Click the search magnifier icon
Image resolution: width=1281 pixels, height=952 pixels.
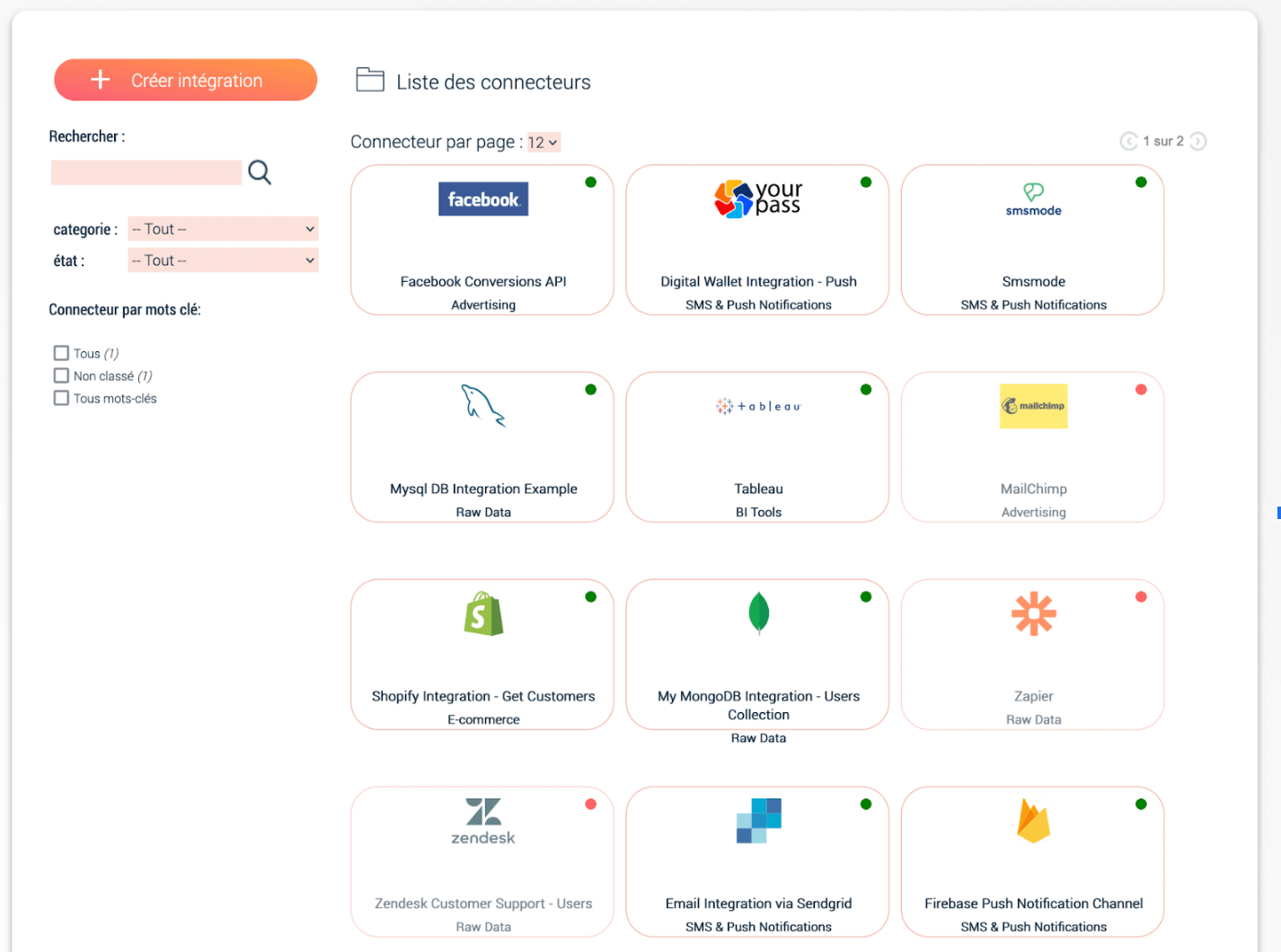click(260, 172)
